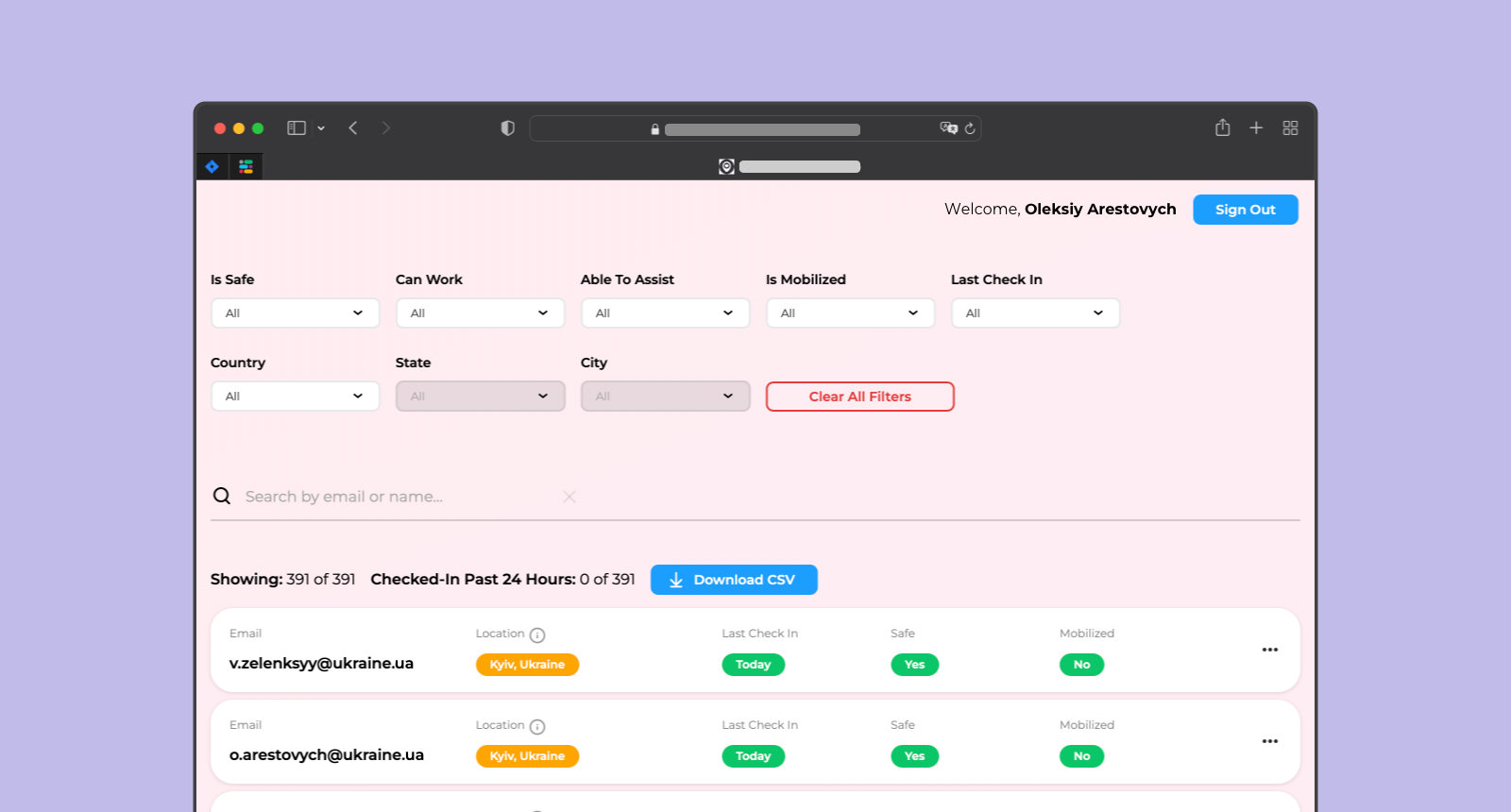Screen dimensions: 1511x812
Task: Click the browser back arrow
Action: [x=353, y=128]
